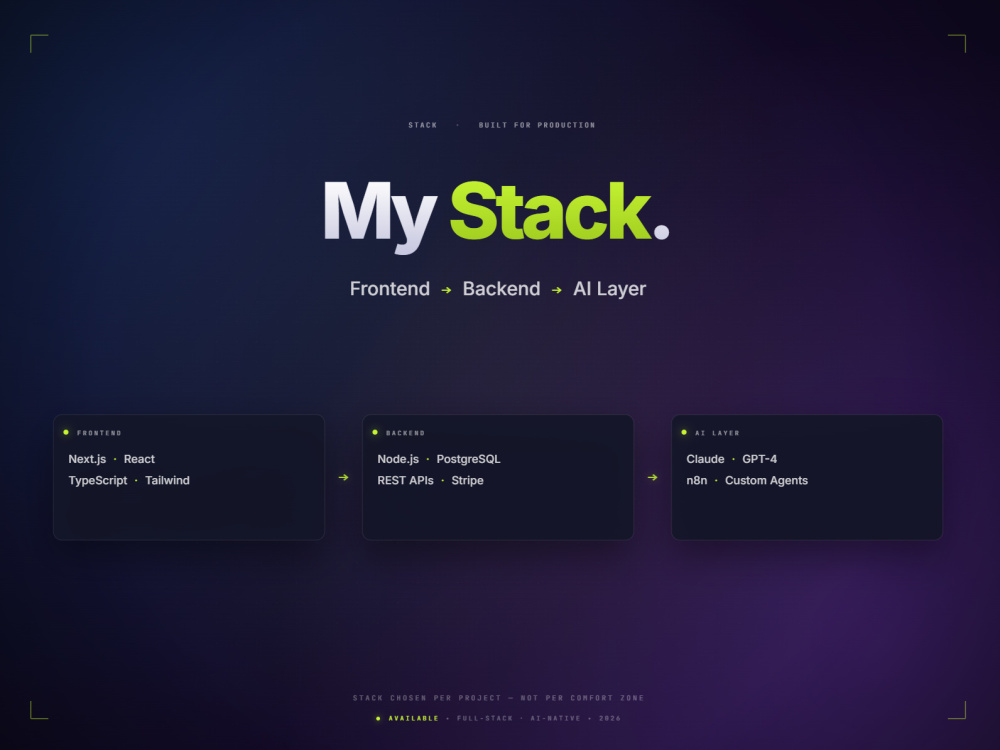The image size is (1000, 750).
Task: Click the 'STACK CHOSEN PER PROJECT' footer tagline
Action: [x=499, y=698]
